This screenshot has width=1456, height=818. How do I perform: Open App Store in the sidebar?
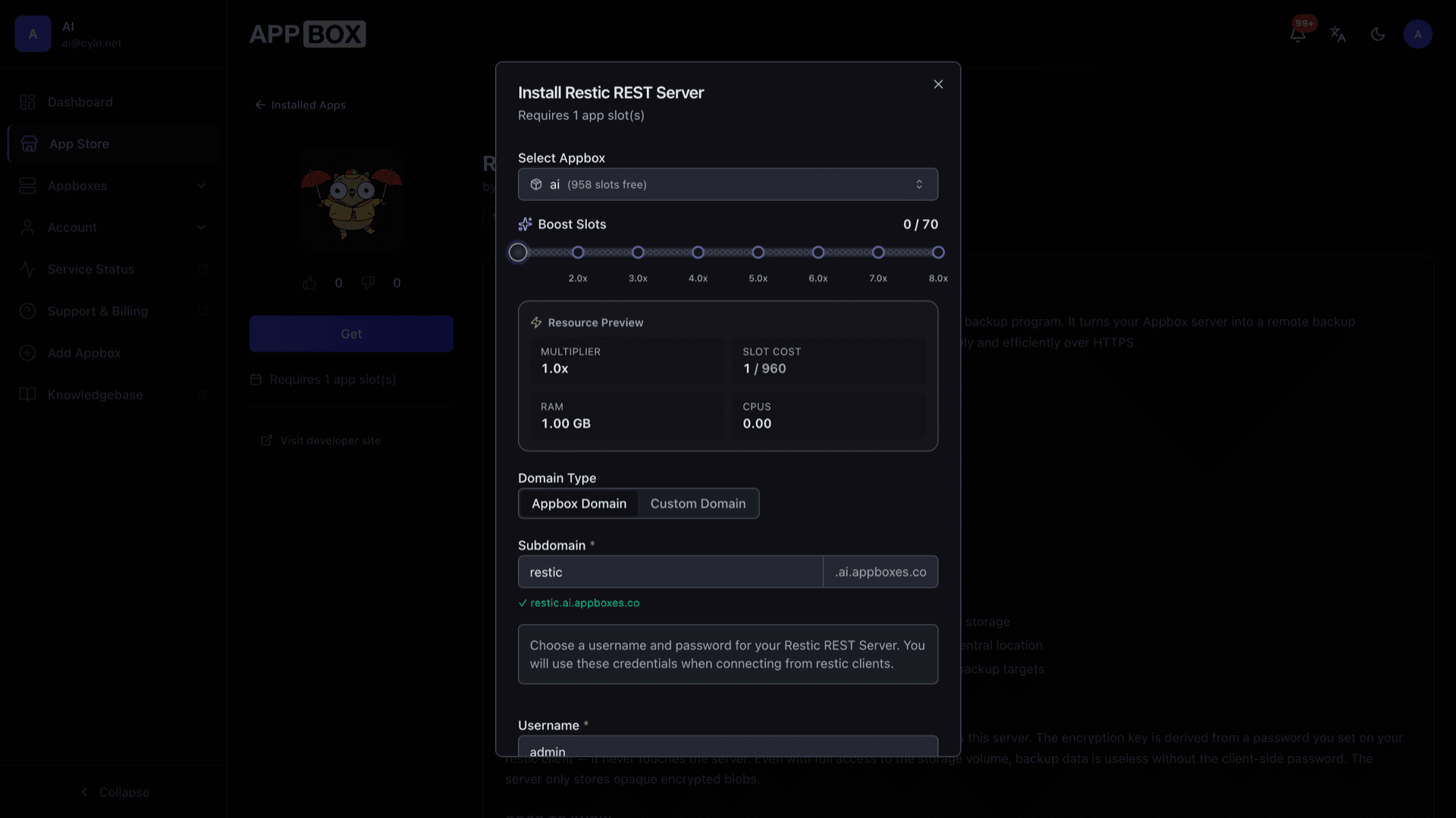[x=113, y=143]
